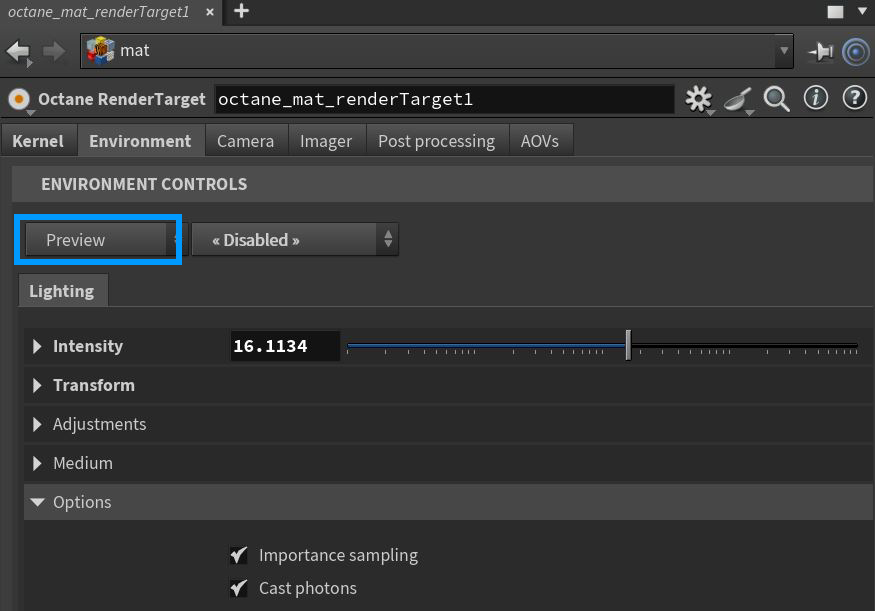Viewport: 875px width, 611px height.
Task: Click the forward navigation arrow
Action: coord(54,51)
